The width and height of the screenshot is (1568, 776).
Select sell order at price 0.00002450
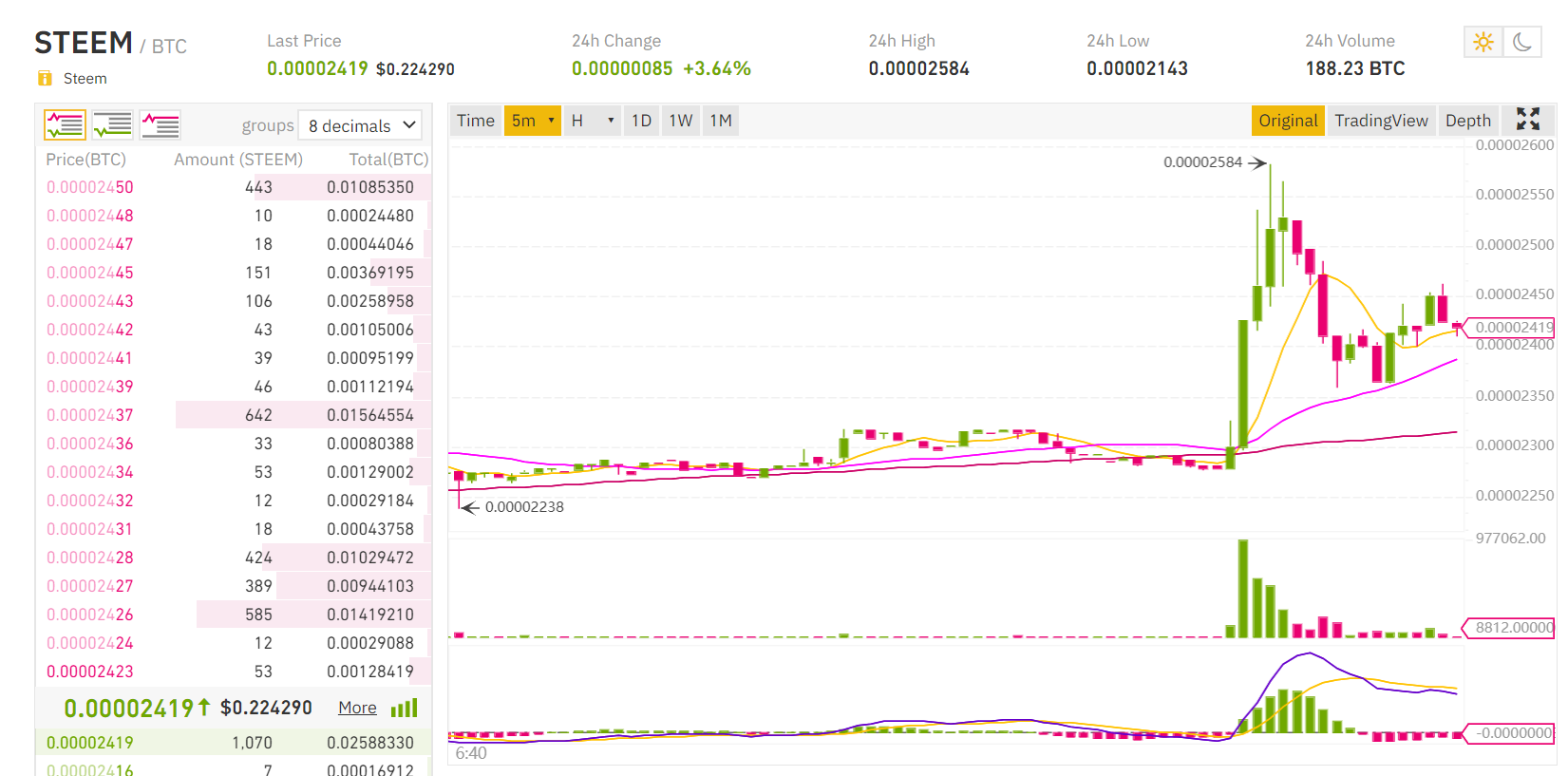pos(234,187)
